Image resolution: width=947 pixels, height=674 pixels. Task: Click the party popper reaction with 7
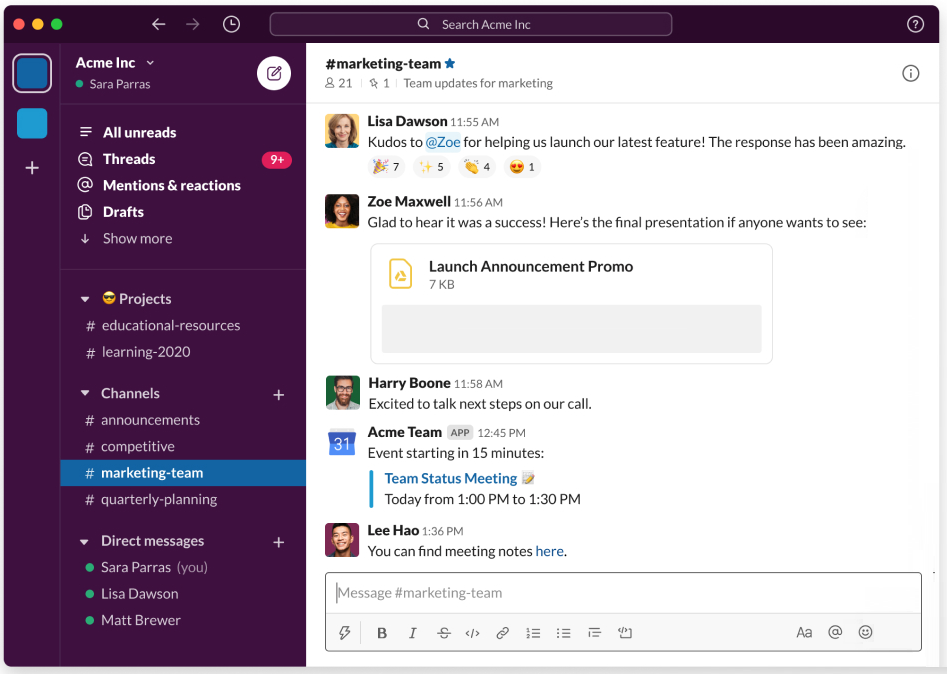click(386, 167)
